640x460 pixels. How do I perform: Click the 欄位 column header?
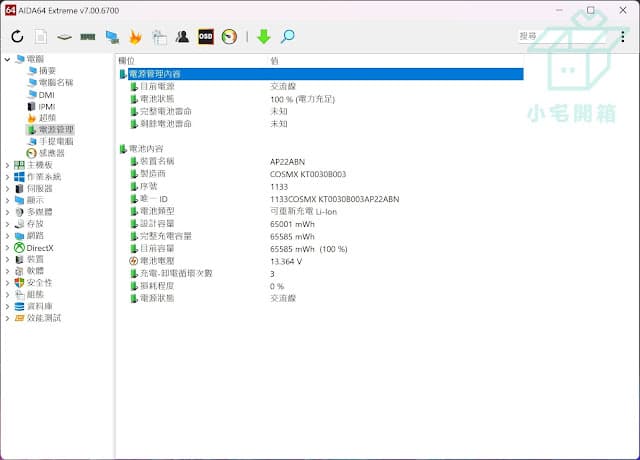coord(127,61)
